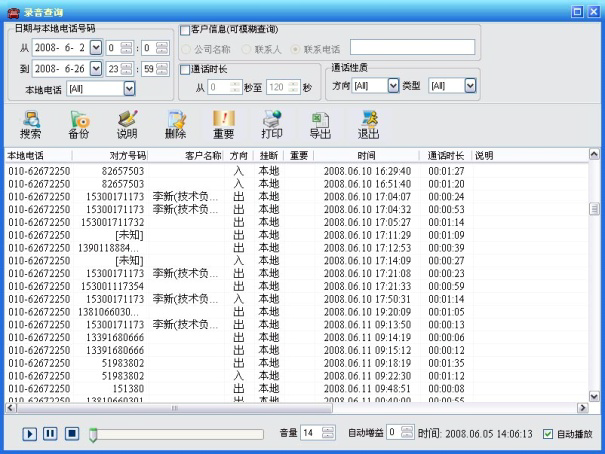Sort by 客户名称 column header
This screenshot has height=454, width=605.
coord(186,156)
